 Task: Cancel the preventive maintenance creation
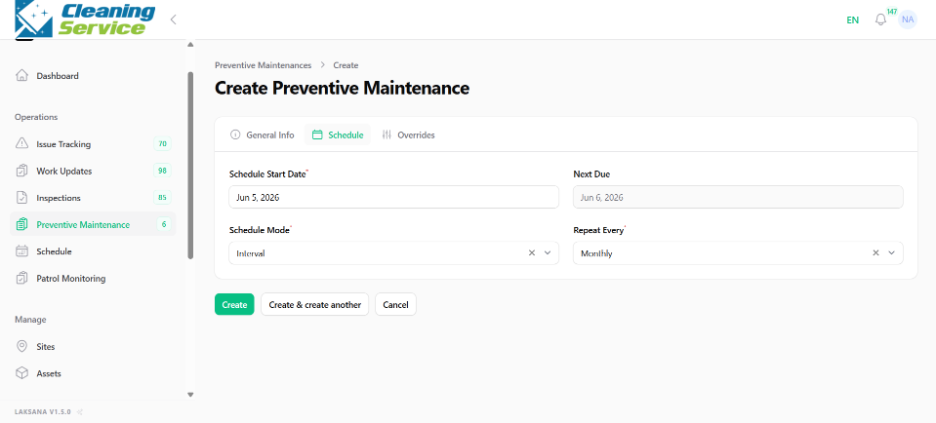[396, 304]
